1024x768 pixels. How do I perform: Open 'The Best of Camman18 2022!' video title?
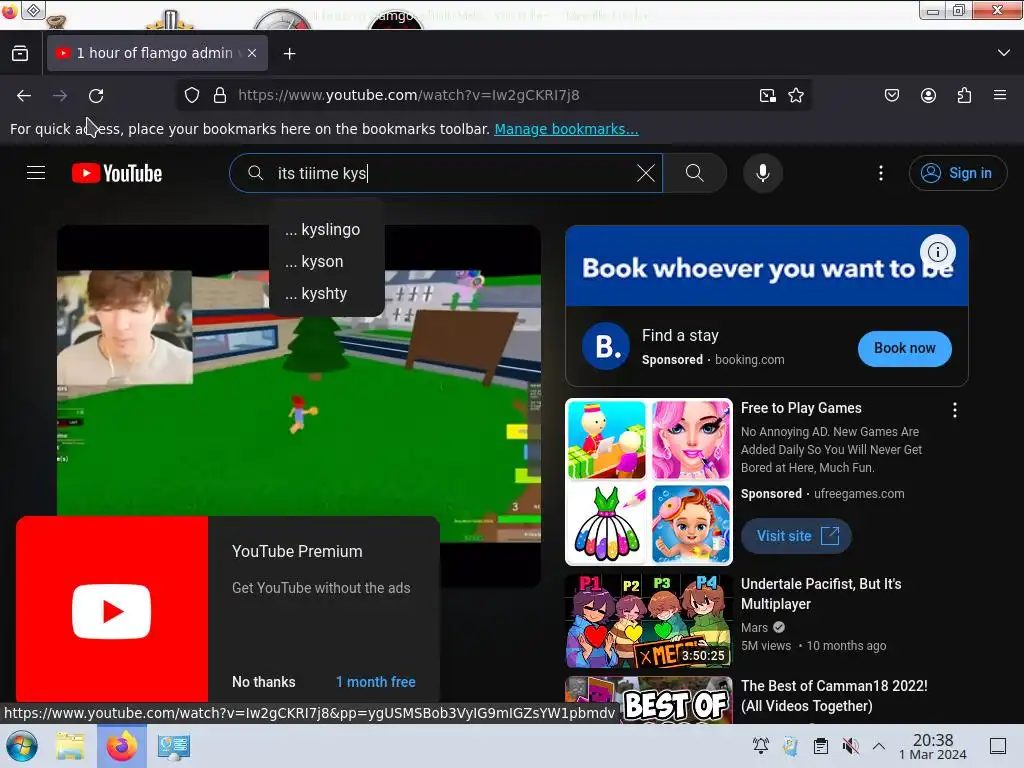click(834, 696)
